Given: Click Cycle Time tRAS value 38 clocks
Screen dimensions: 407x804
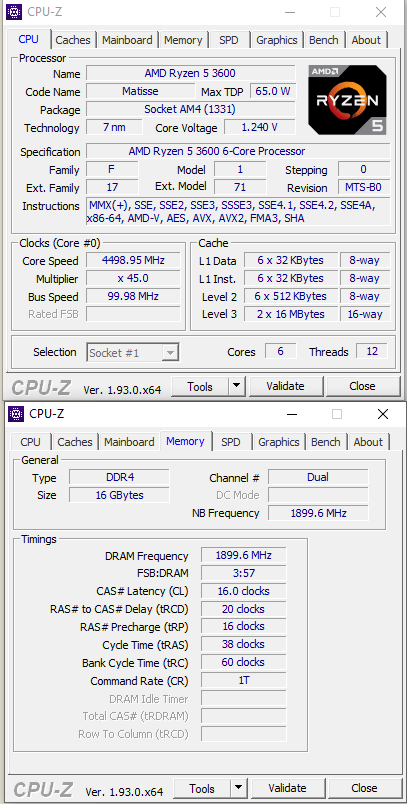Looking at the screenshot, I should coord(243,645).
